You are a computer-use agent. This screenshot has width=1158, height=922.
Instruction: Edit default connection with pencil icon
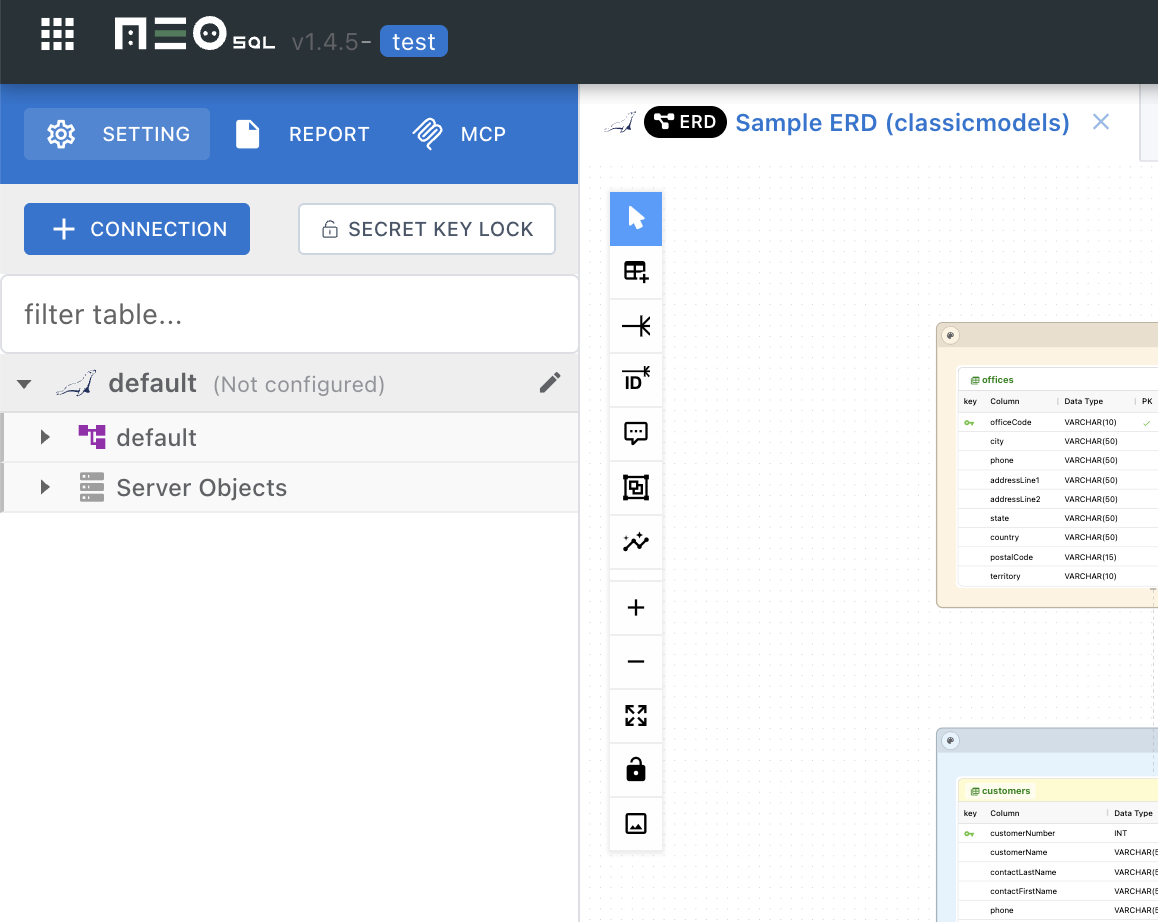[x=550, y=383]
